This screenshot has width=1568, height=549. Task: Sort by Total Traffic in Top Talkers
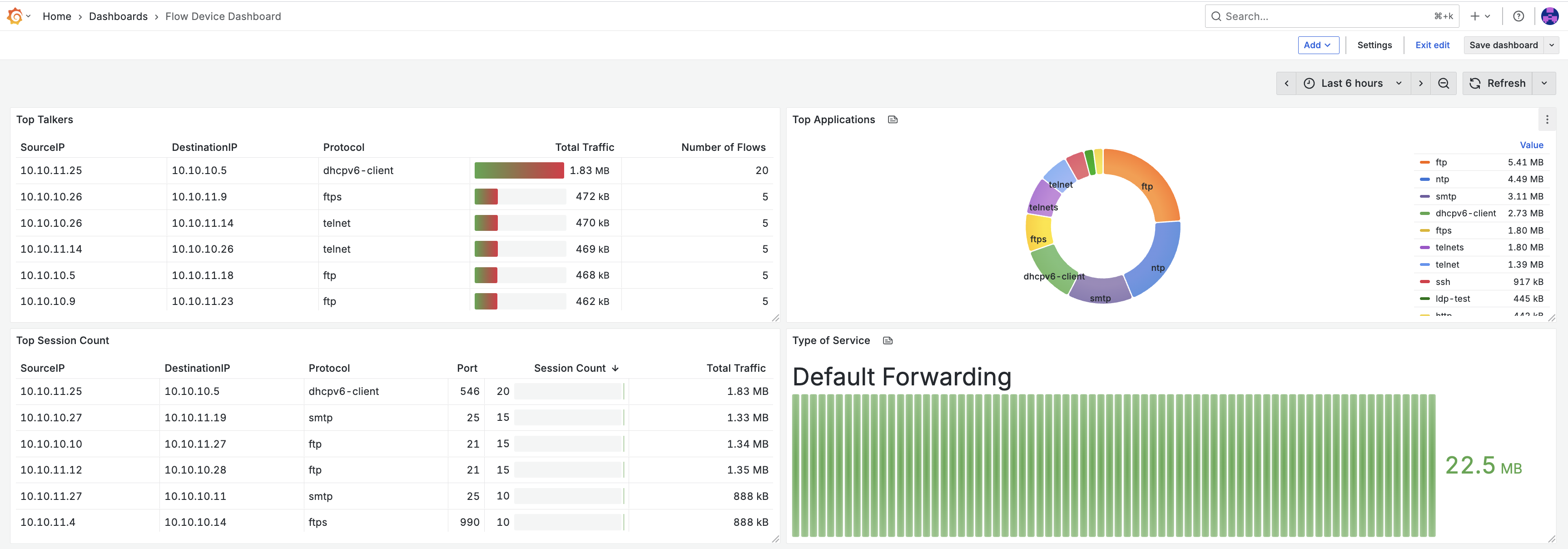584,147
